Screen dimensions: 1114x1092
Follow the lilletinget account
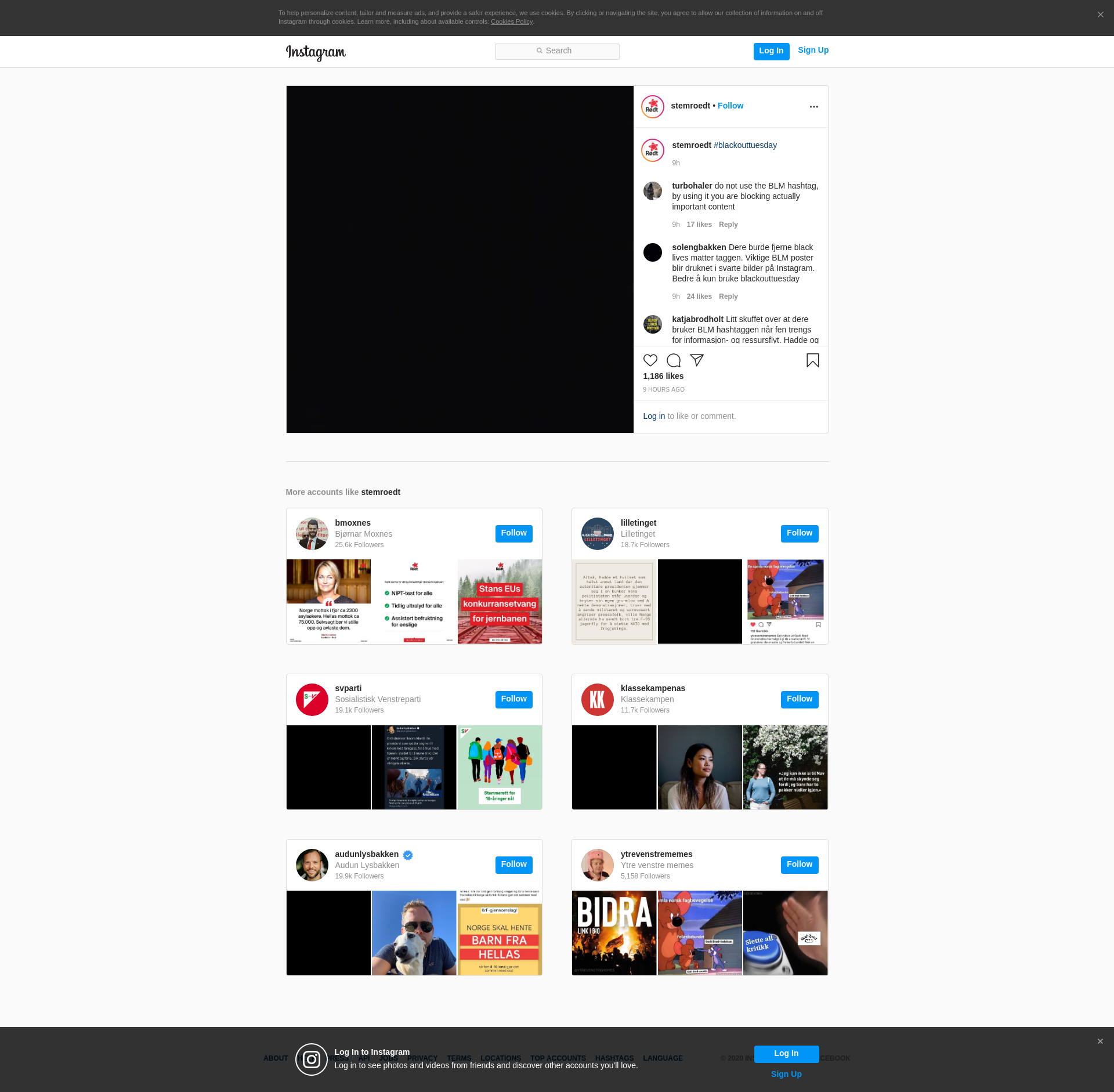[x=800, y=534]
